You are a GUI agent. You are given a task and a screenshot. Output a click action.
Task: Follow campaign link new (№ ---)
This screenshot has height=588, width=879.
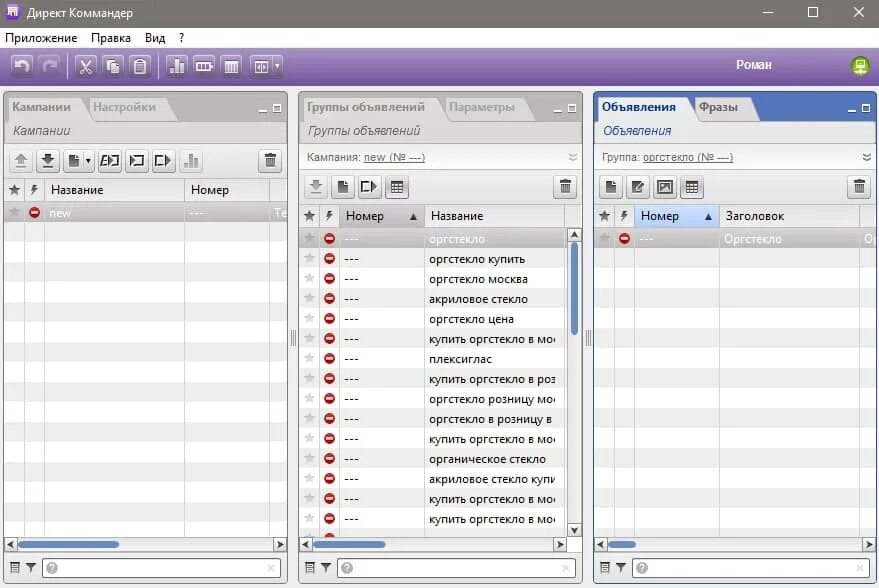click(x=394, y=158)
